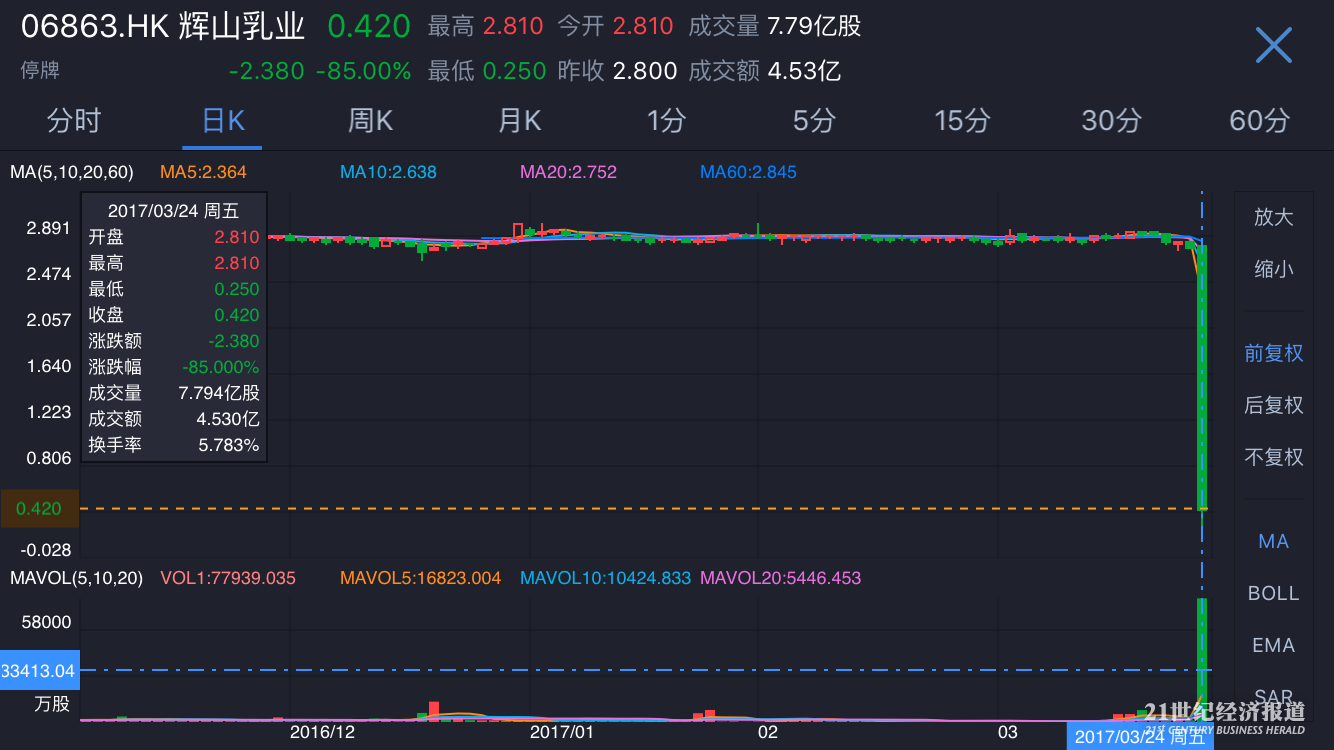Click the 开盘 2.810 tooltip row
Viewport: 1334px width, 750px height.
(174, 237)
